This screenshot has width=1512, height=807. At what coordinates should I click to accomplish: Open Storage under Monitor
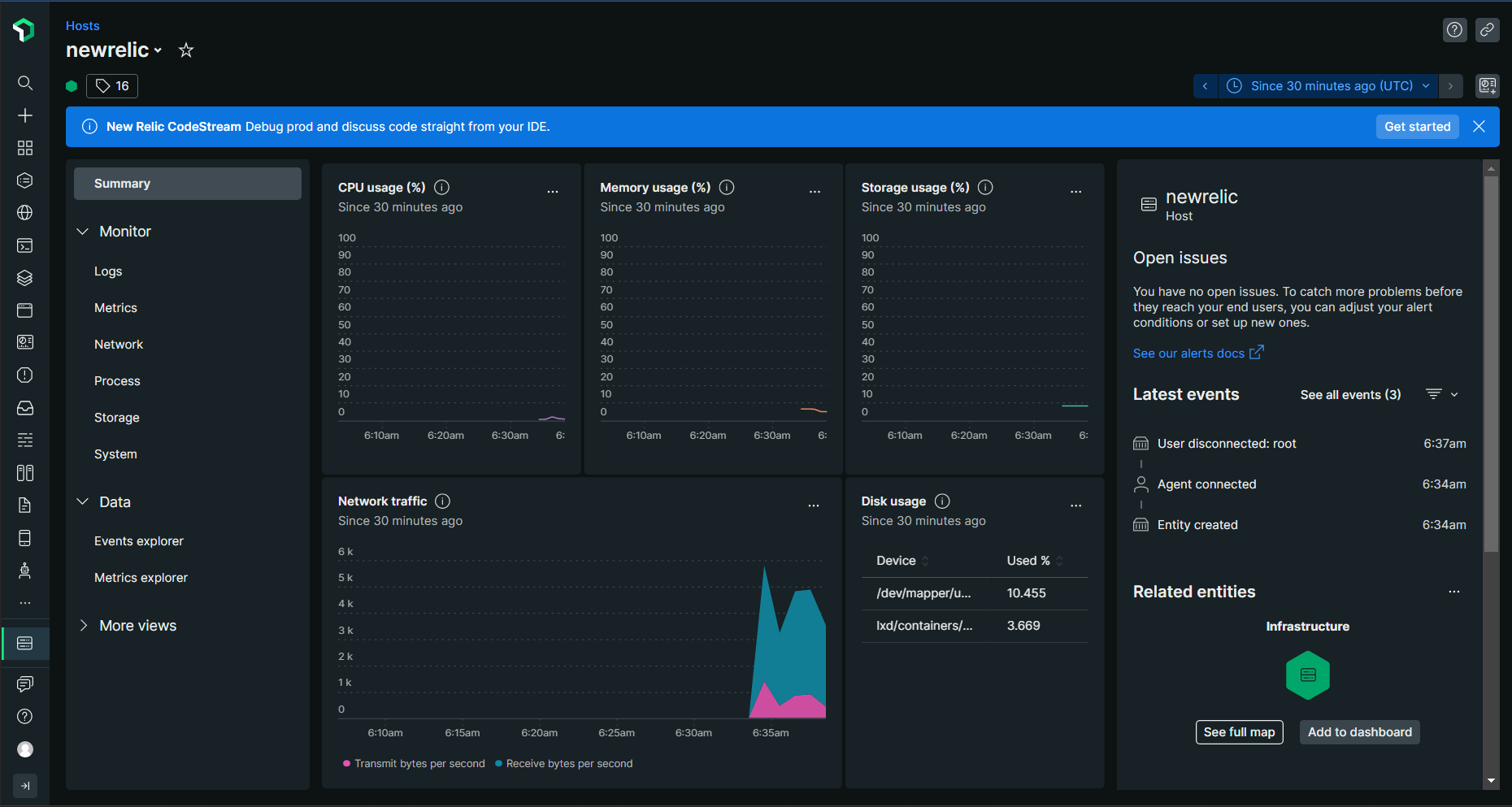pos(117,418)
